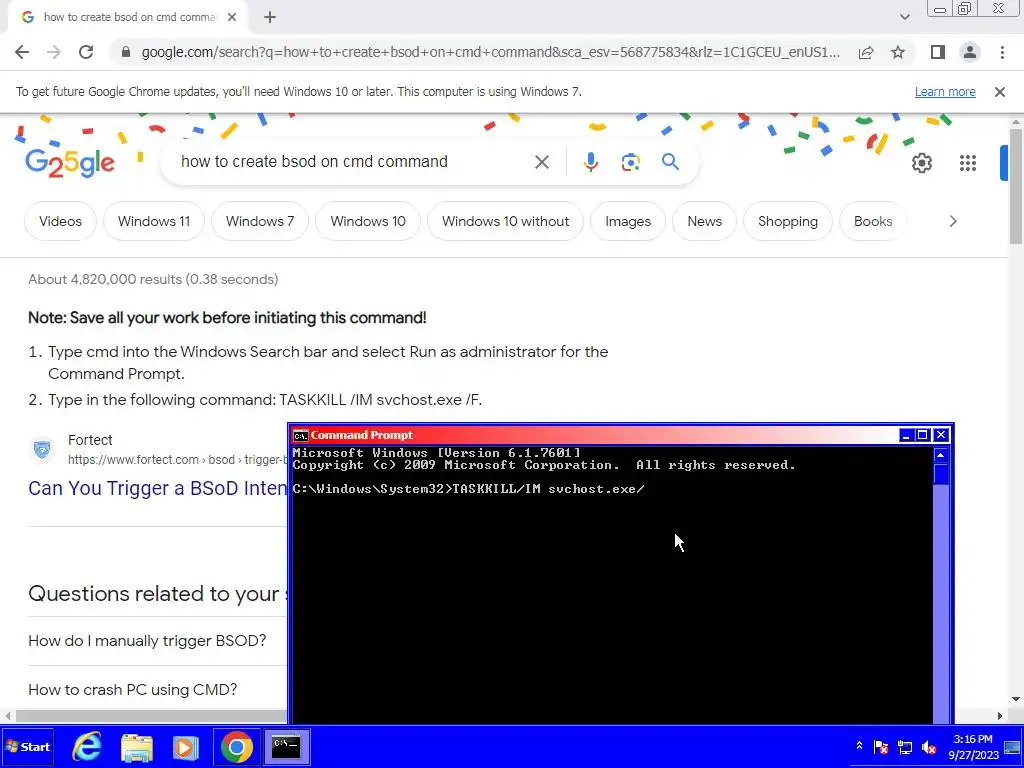Show more filter chips with right chevron
The image size is (1024, 768).
click(x=953, y=221)
